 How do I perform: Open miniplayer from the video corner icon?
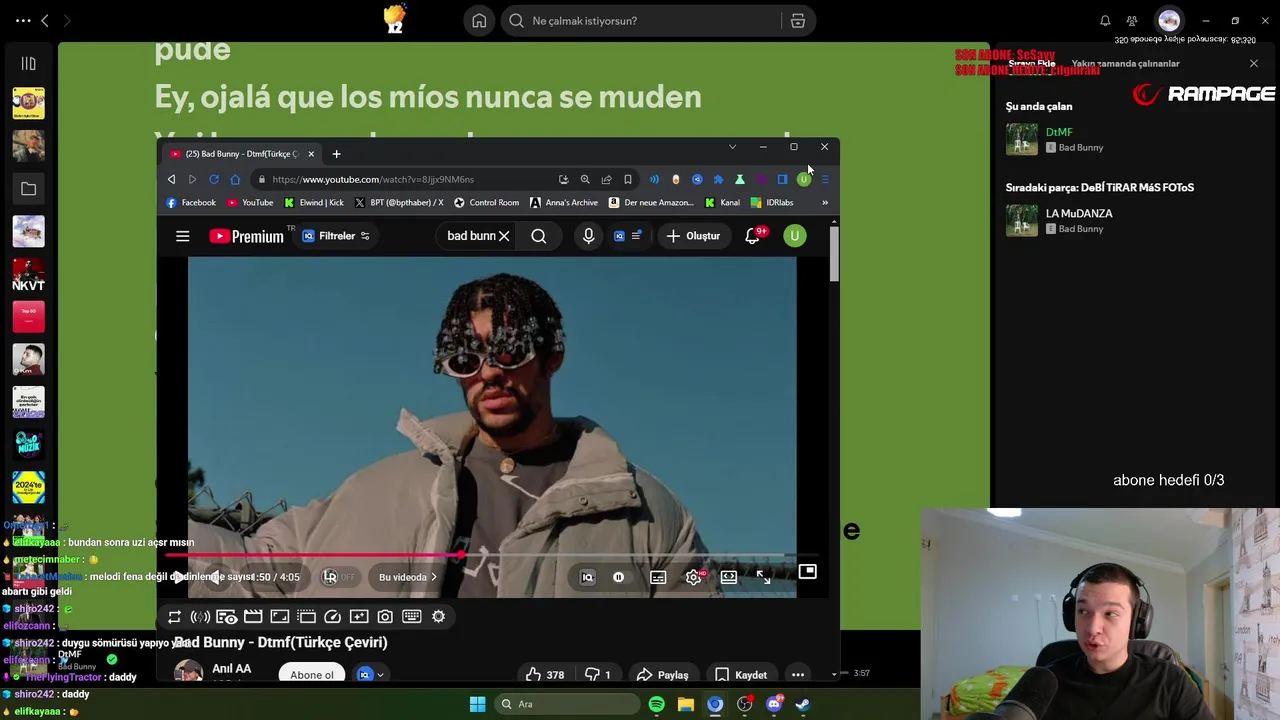click(807, 572)
